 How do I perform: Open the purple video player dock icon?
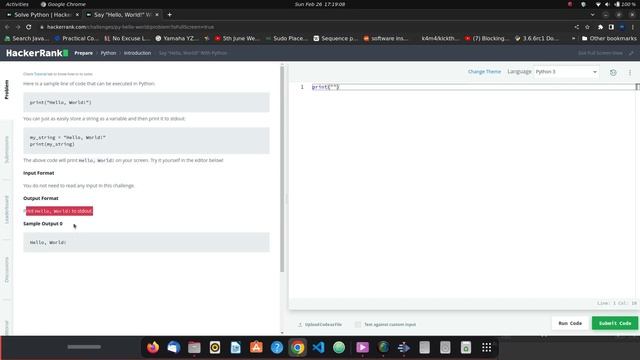362,347
